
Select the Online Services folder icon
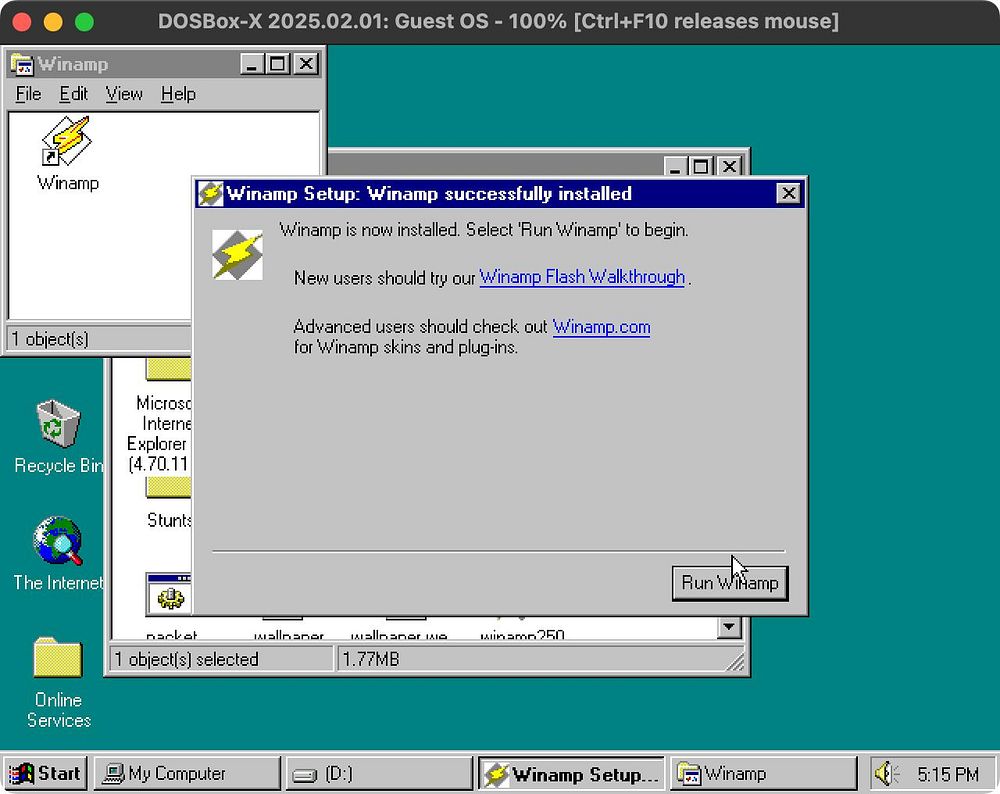57,657
